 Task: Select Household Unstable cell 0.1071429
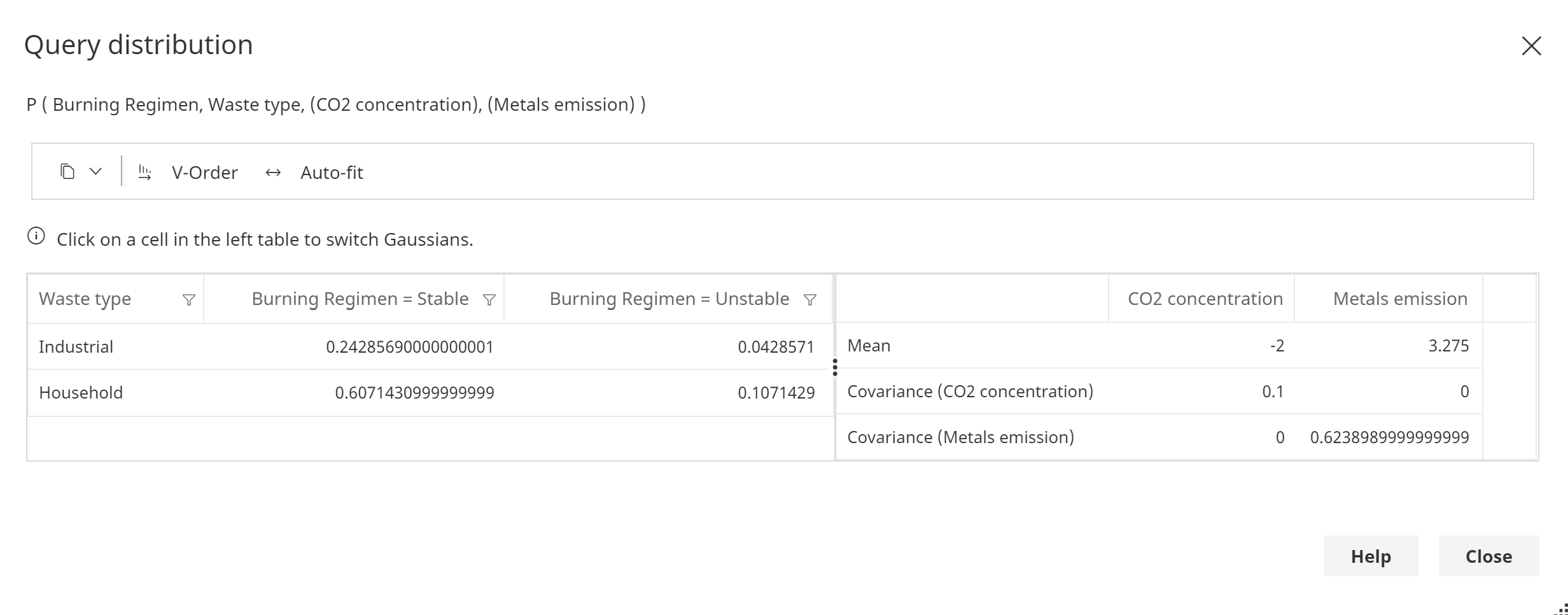click(x=776, y=393)
